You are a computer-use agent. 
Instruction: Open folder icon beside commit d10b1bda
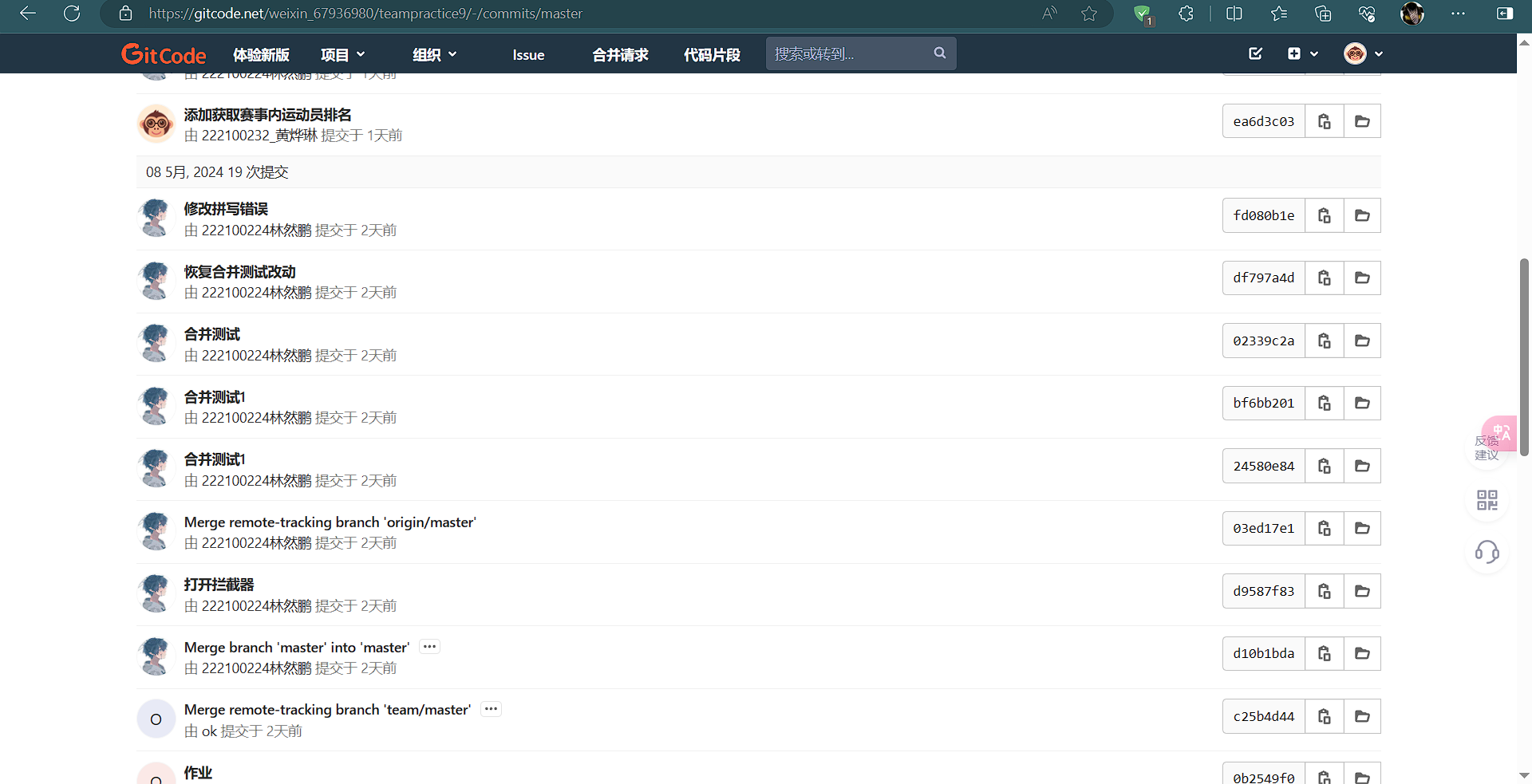click(1362, 653)
